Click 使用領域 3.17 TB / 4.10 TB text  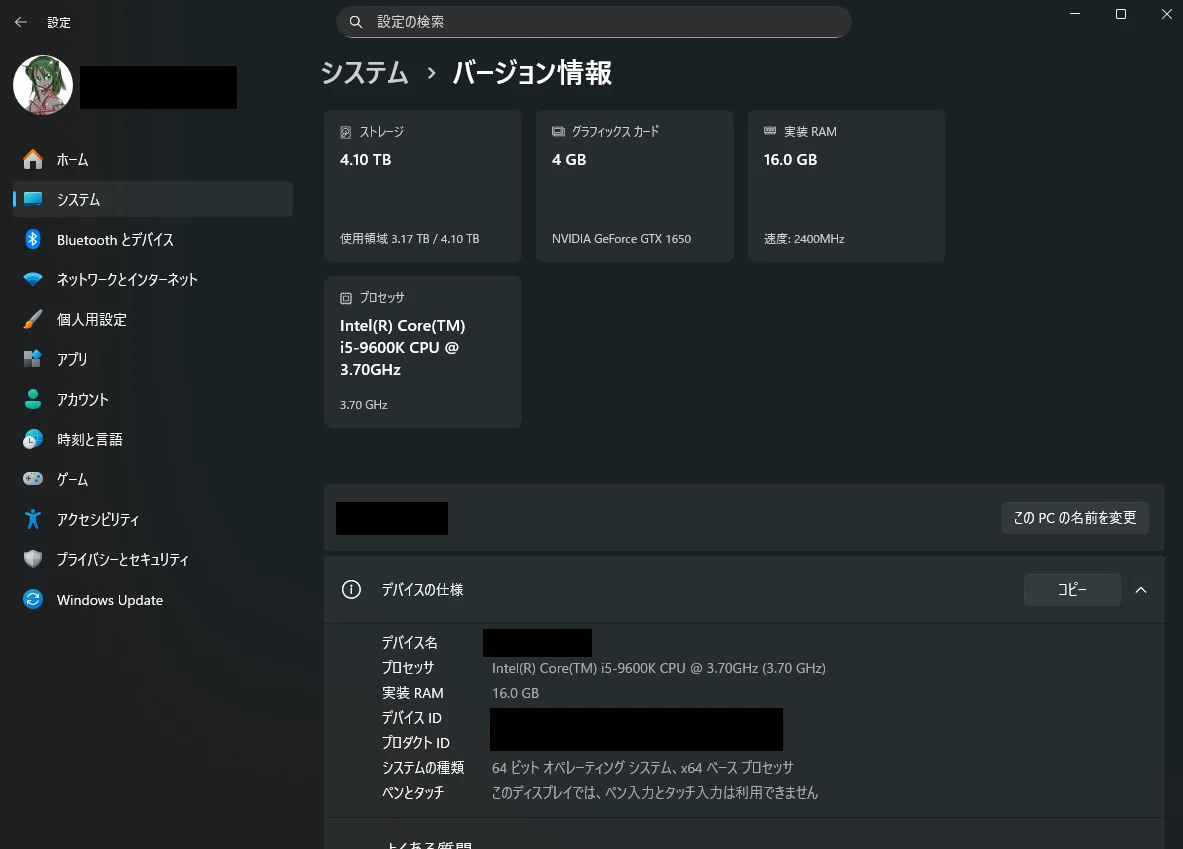tap(410, 238)
